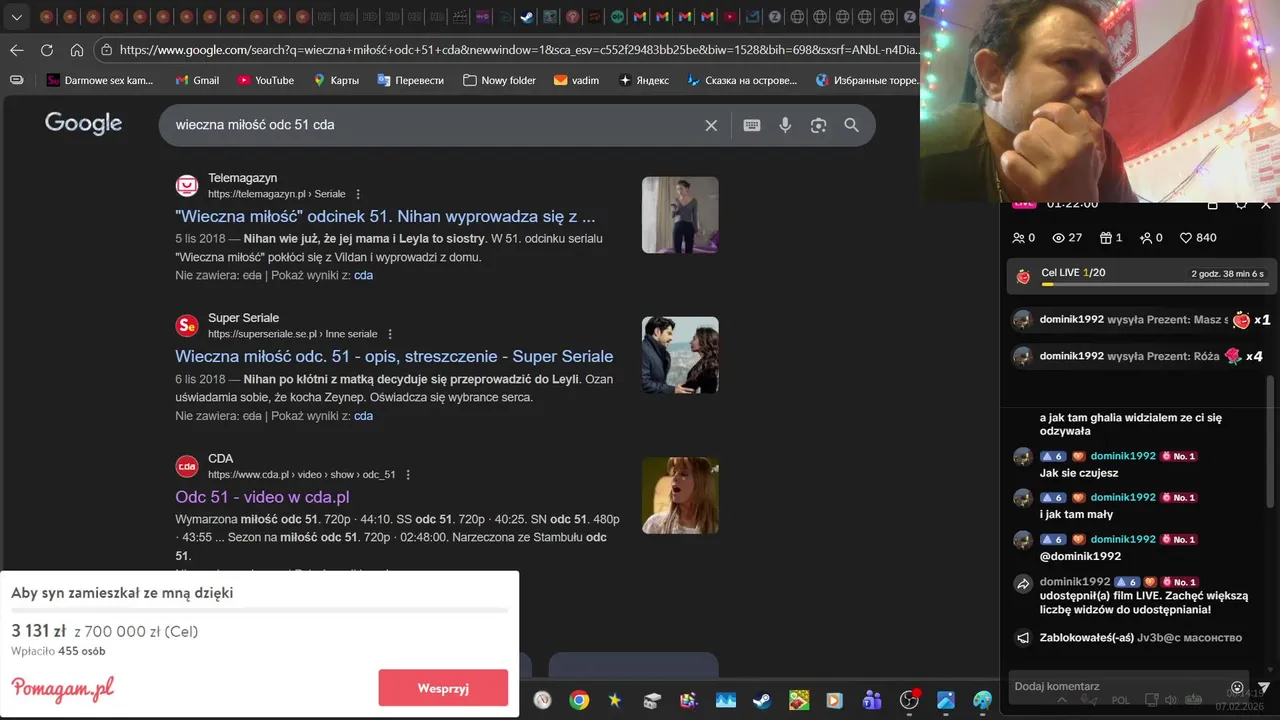Open Microsoft Teams from the taskbar

click(872, 700)
